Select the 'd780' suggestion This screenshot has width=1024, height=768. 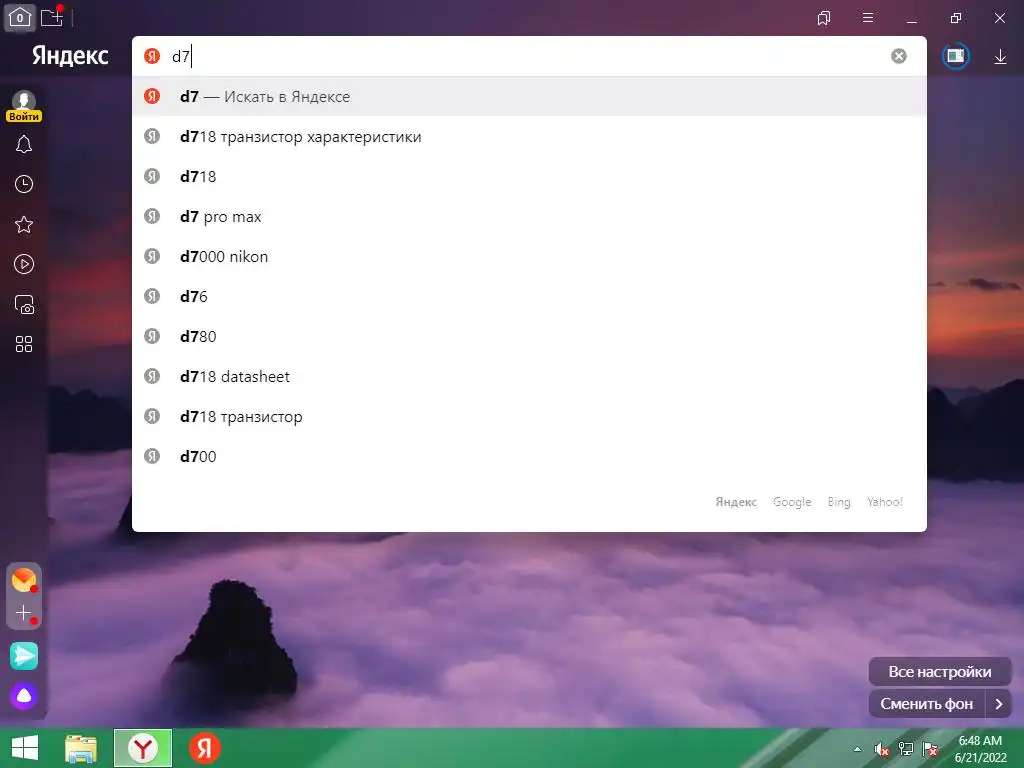(x=529, y=336)
